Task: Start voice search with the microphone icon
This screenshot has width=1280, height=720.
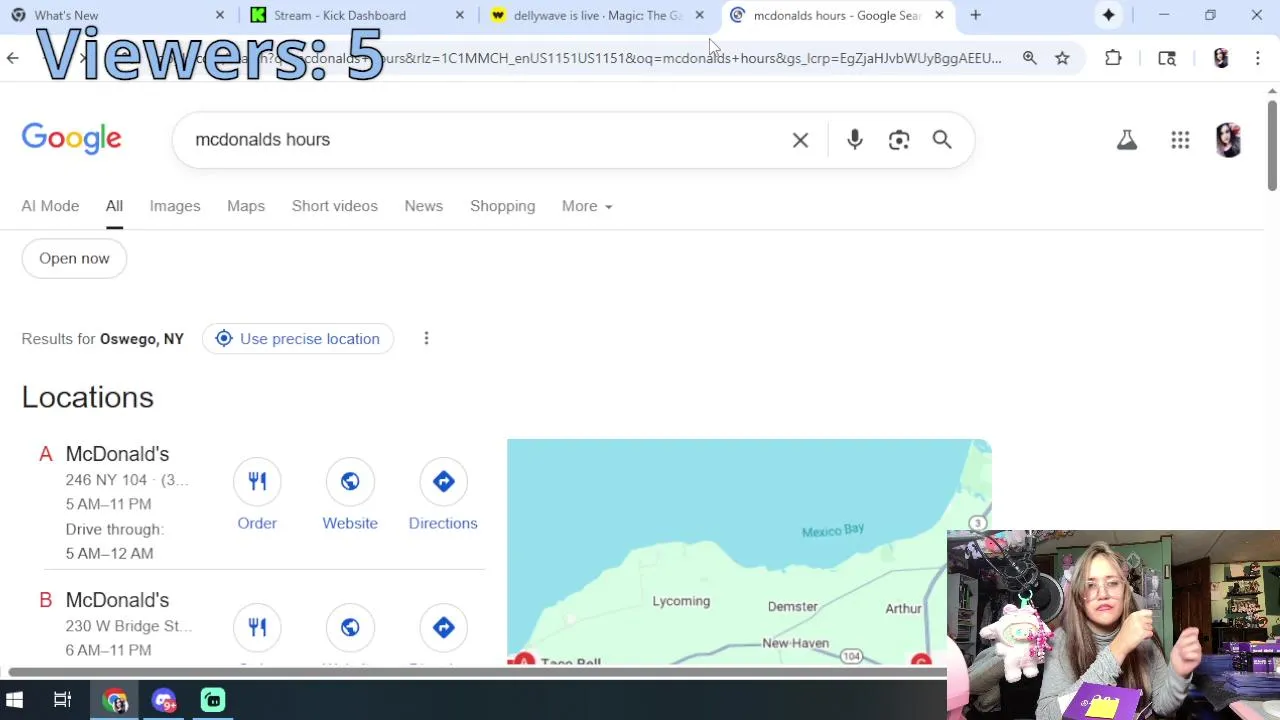Action: [855, 140]
